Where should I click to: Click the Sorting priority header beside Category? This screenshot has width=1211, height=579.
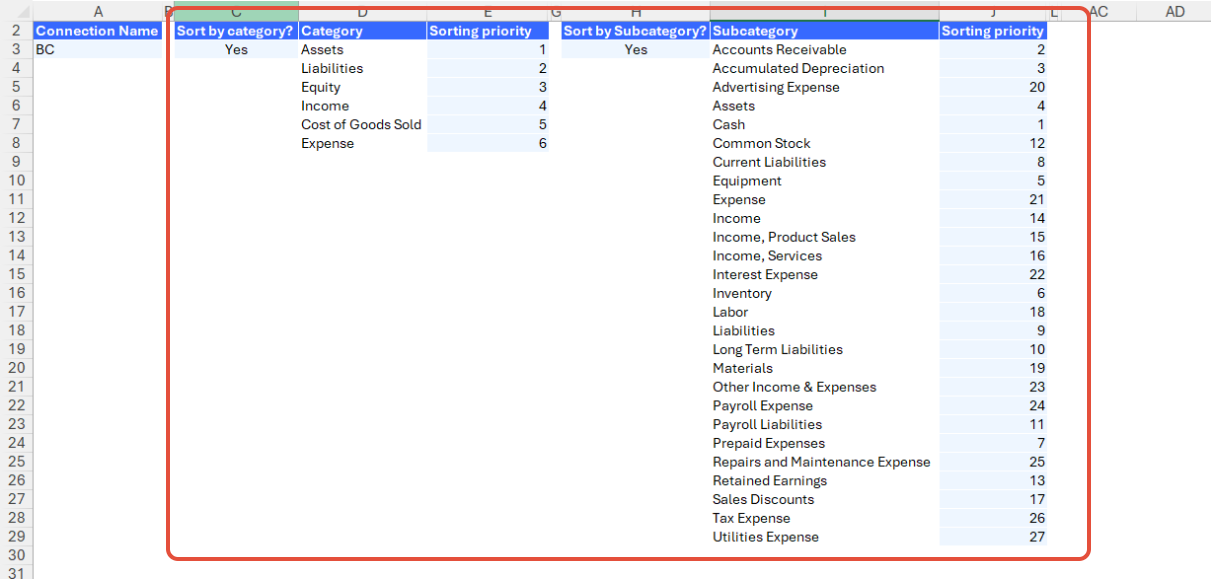(488, 31)
